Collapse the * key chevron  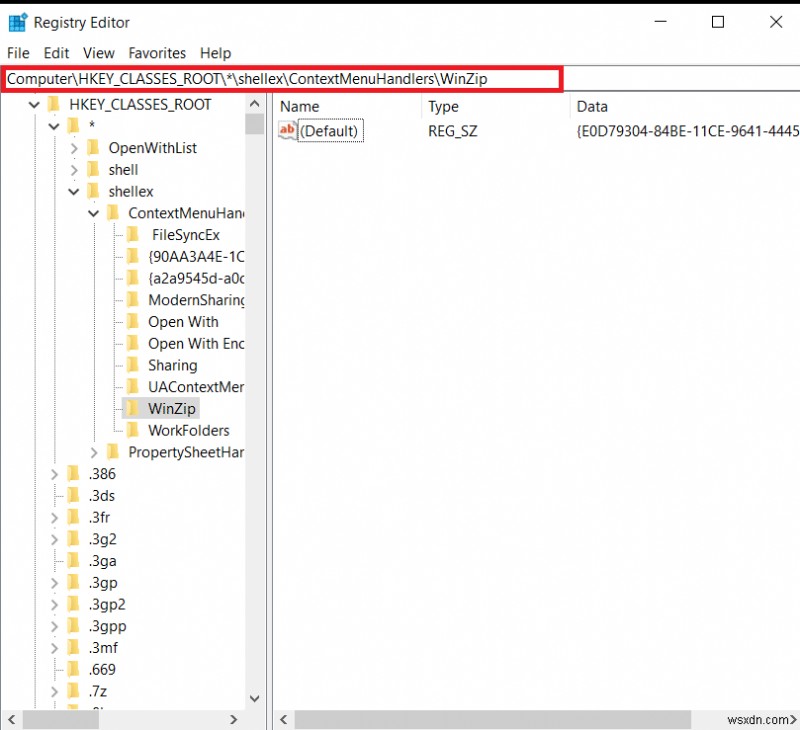point(54,126)
